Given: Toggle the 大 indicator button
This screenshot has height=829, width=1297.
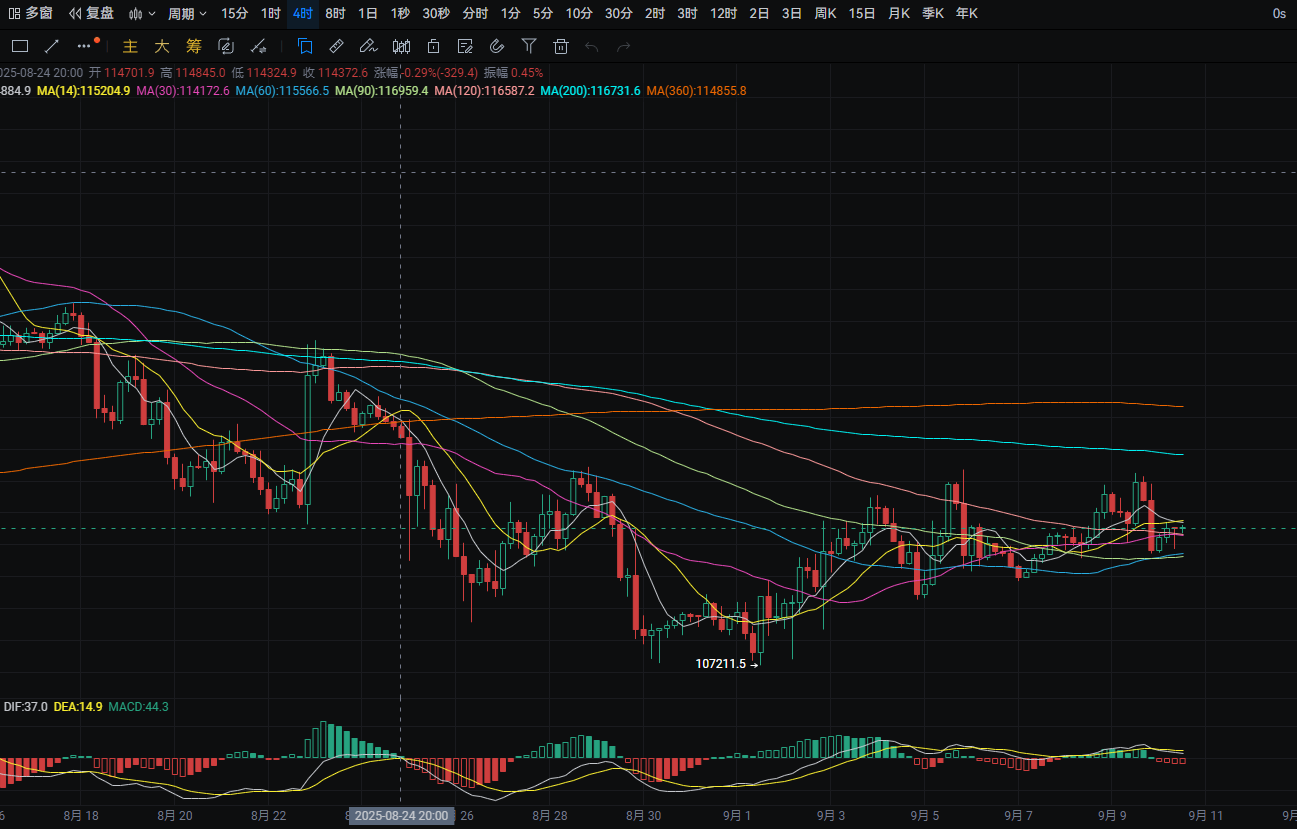Looking at the screenshot, I should pos(162,46).
